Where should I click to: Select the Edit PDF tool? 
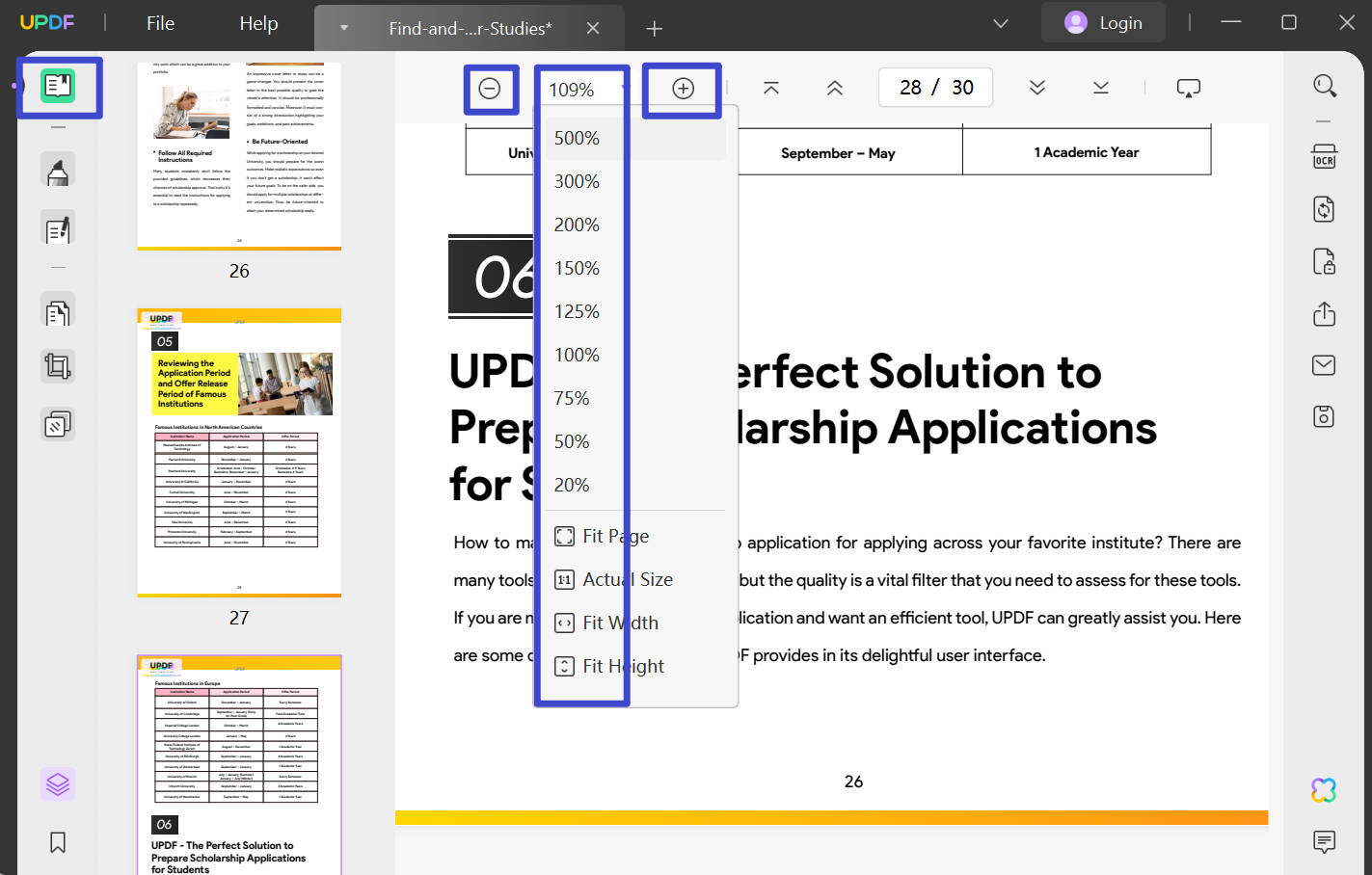(x=58, y=228)
